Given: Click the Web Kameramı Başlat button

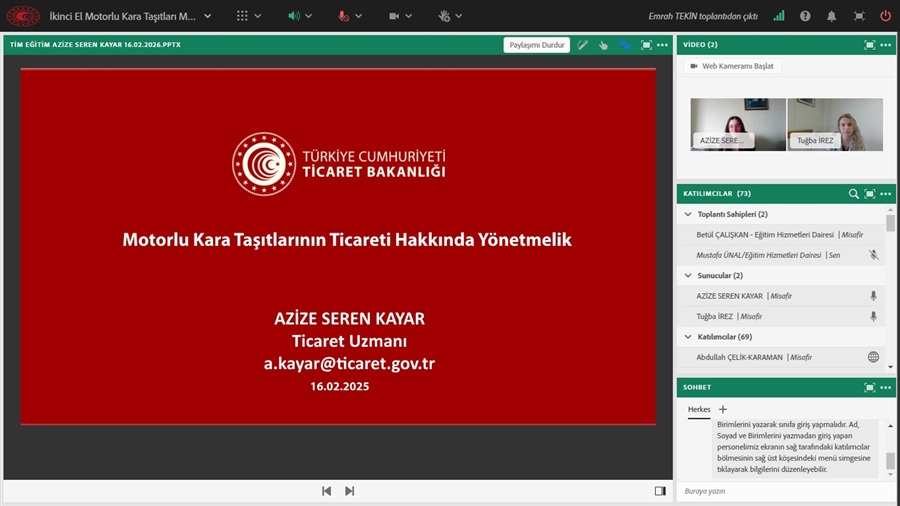Looking at the screenshot, I should coord(731,66).
